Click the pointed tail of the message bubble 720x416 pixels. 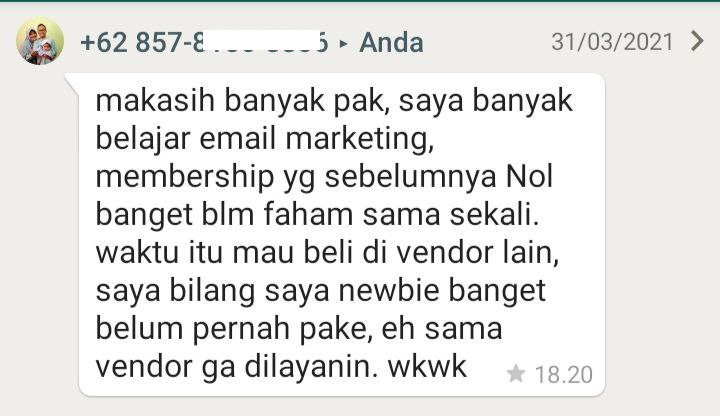[x=72, y=81]
